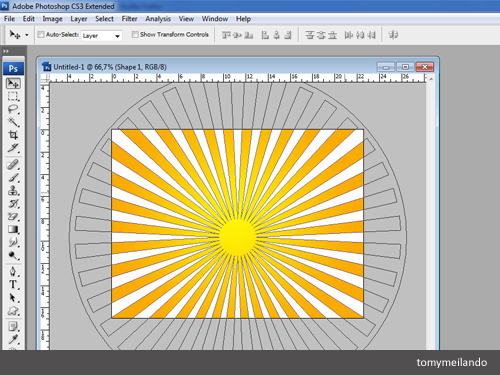
Task: Click the document vertical scrollbar up arrow
Action: point(431,79)
